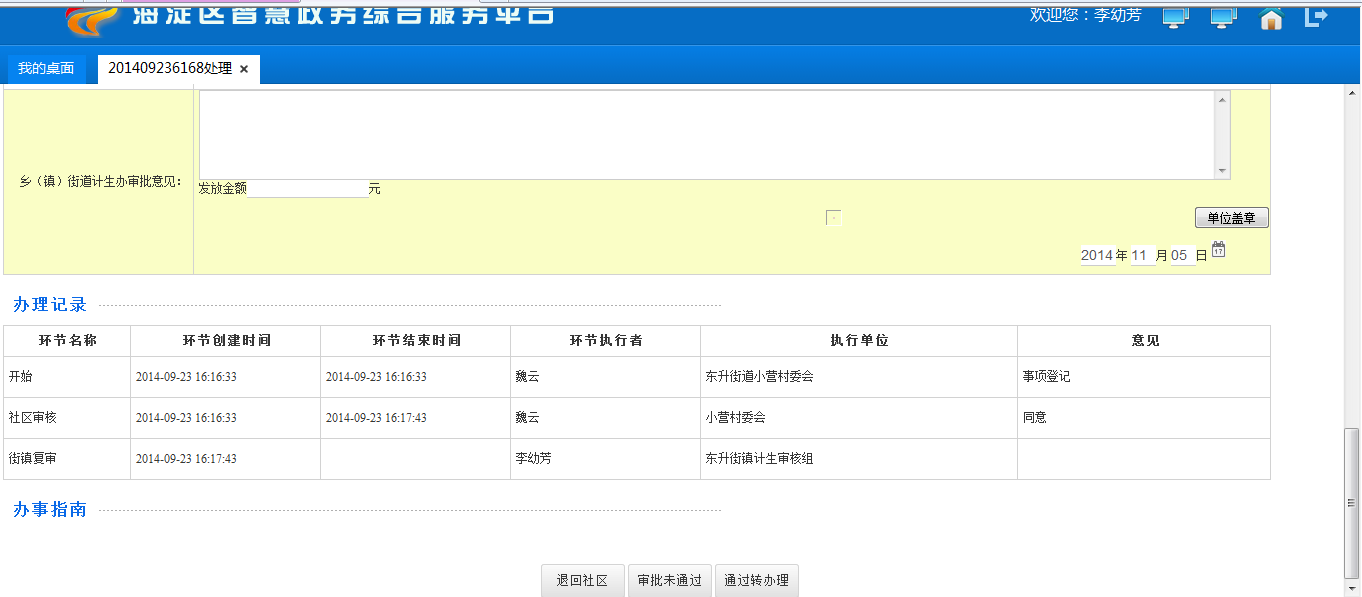1362x597 pixels.
Task: Click the page scrollbar up arrow
Action: click(1351, 92)
